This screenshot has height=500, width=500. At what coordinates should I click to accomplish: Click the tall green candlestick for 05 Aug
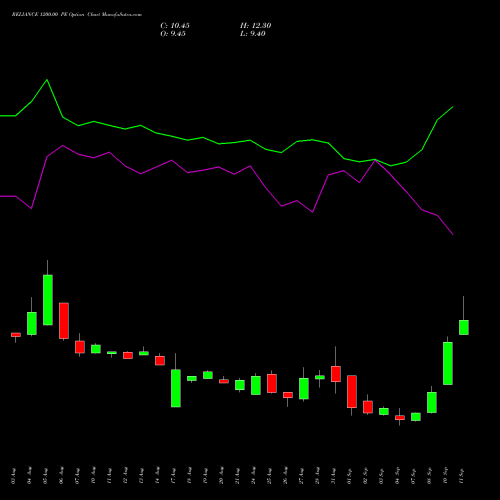(48, 300)
